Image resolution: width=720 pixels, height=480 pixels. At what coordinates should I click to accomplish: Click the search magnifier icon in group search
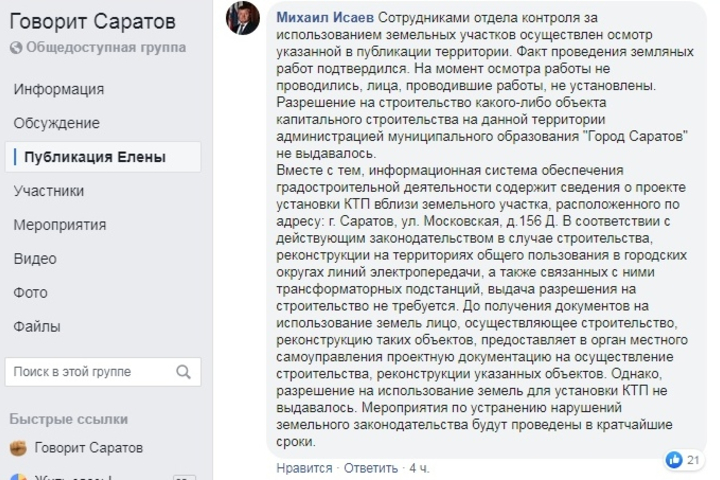click(183, 372)
